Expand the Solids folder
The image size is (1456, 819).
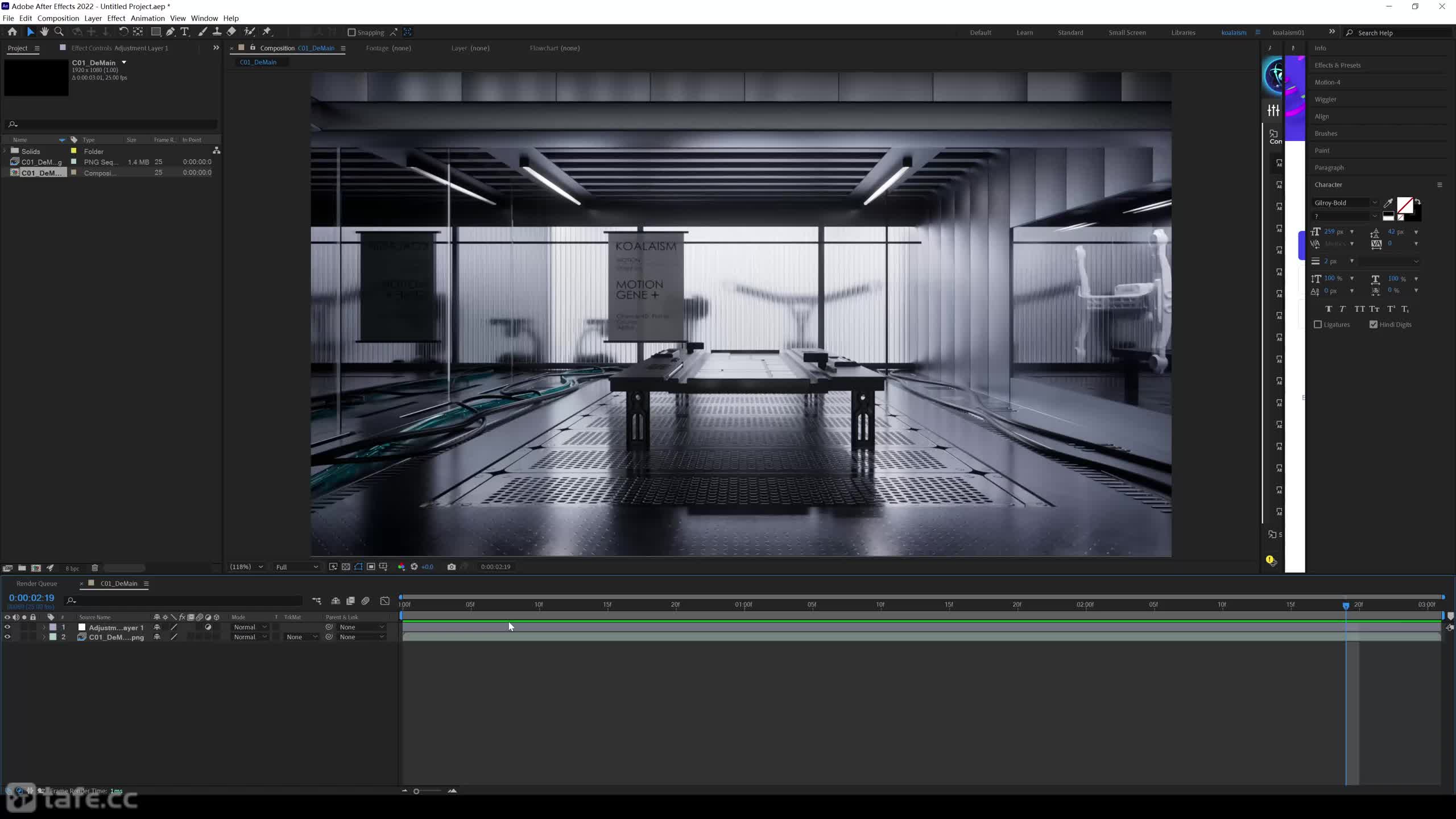pos(5,151)
